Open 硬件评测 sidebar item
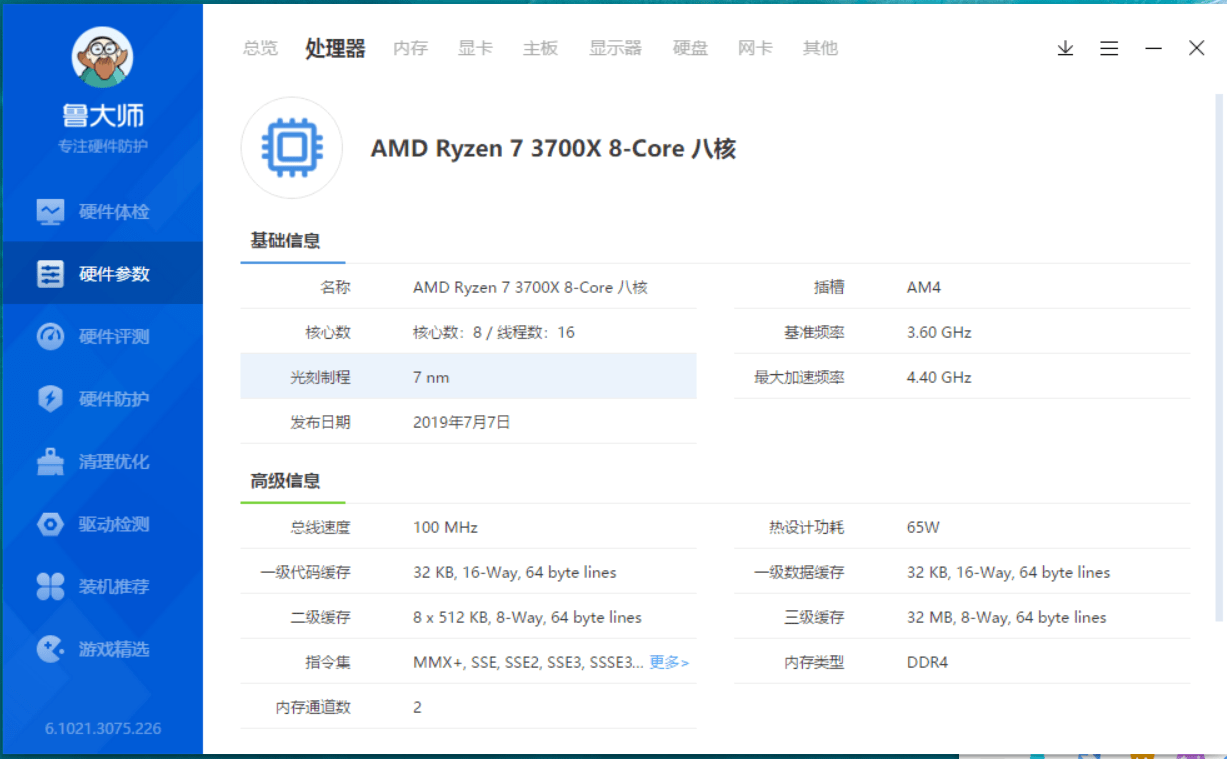The width and height of the screenshot is (1227, 759). coord(102,337)
